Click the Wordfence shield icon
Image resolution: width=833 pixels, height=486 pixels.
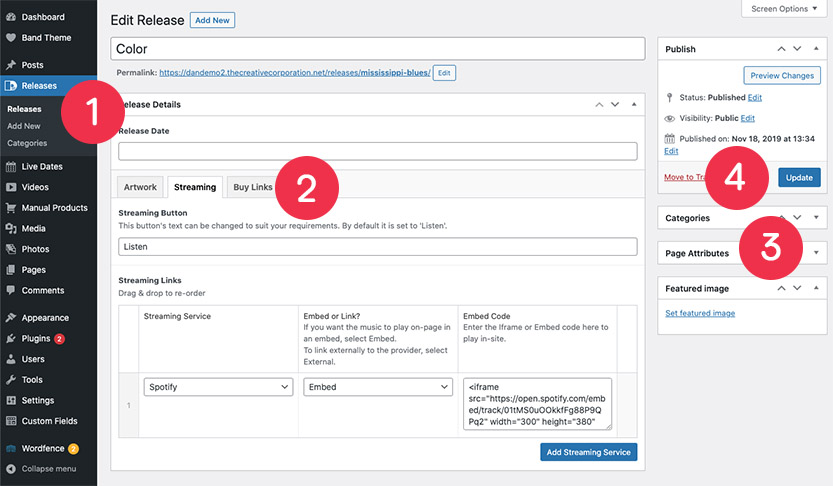point(10,448)
